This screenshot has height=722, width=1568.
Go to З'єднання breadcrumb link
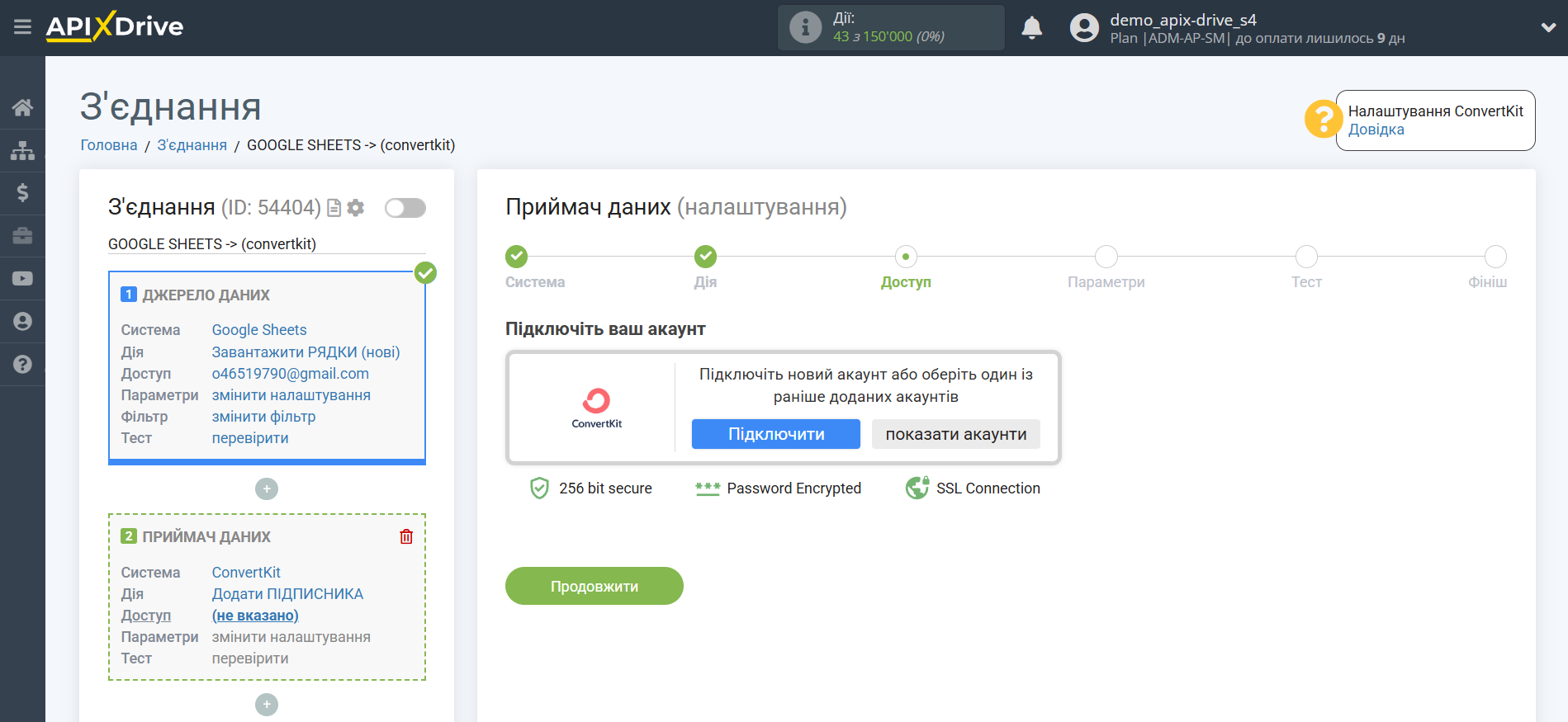(x=192, y=145)
